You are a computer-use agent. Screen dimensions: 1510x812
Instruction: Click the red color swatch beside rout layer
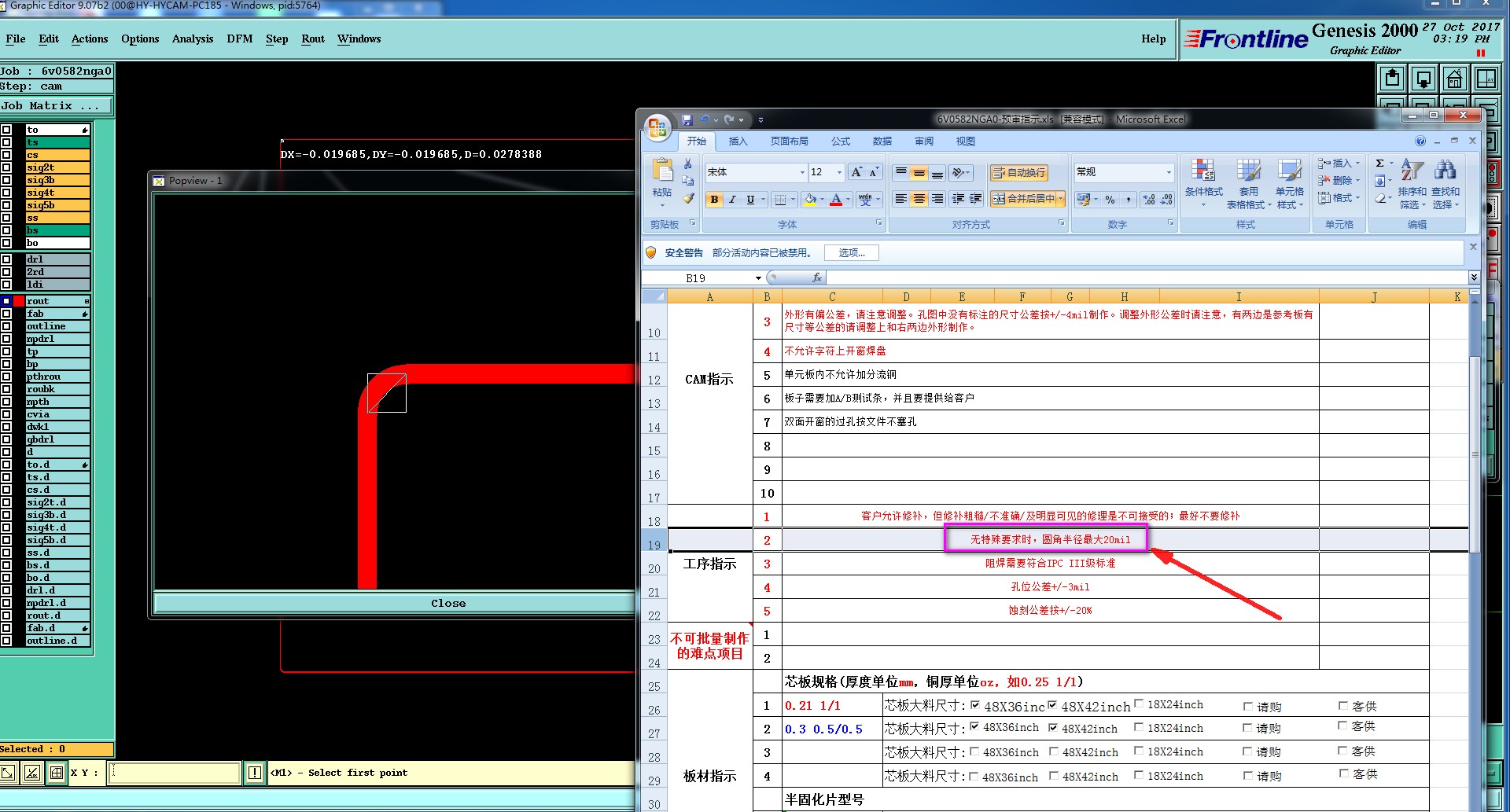click(x=19, y=301)
